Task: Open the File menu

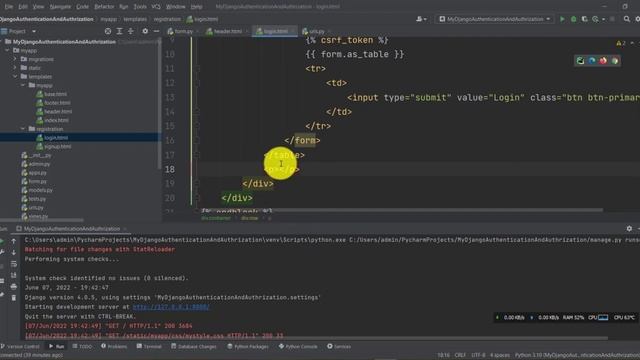Action: pyautogui.click(x=9, y=7)
